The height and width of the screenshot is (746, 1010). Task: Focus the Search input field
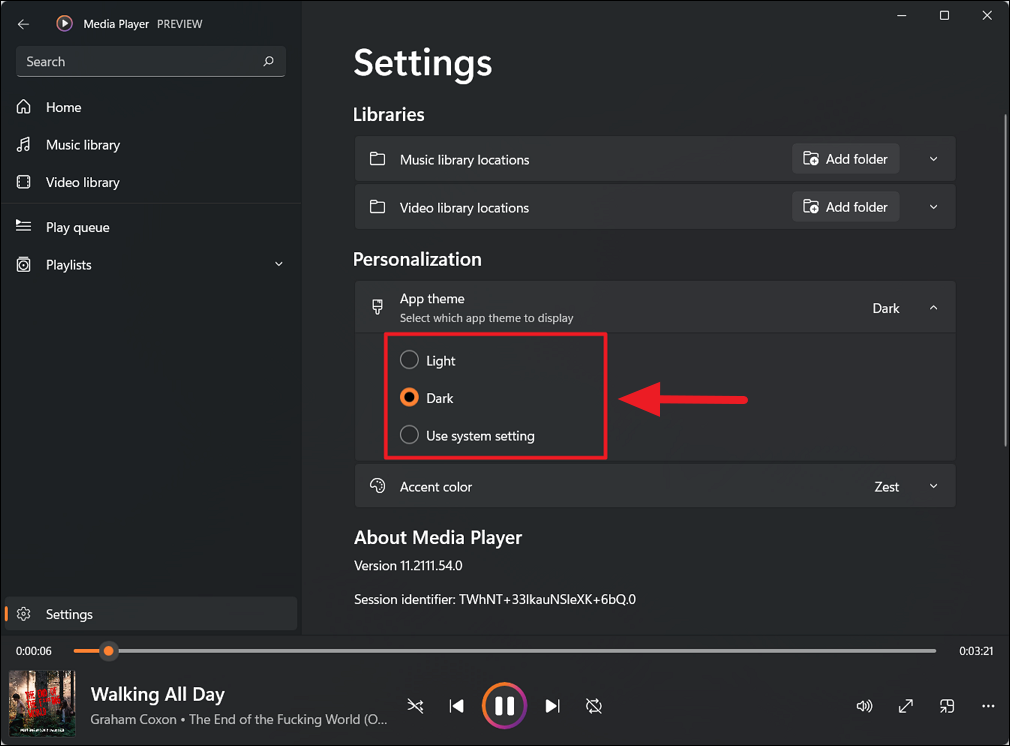point(150,62)
